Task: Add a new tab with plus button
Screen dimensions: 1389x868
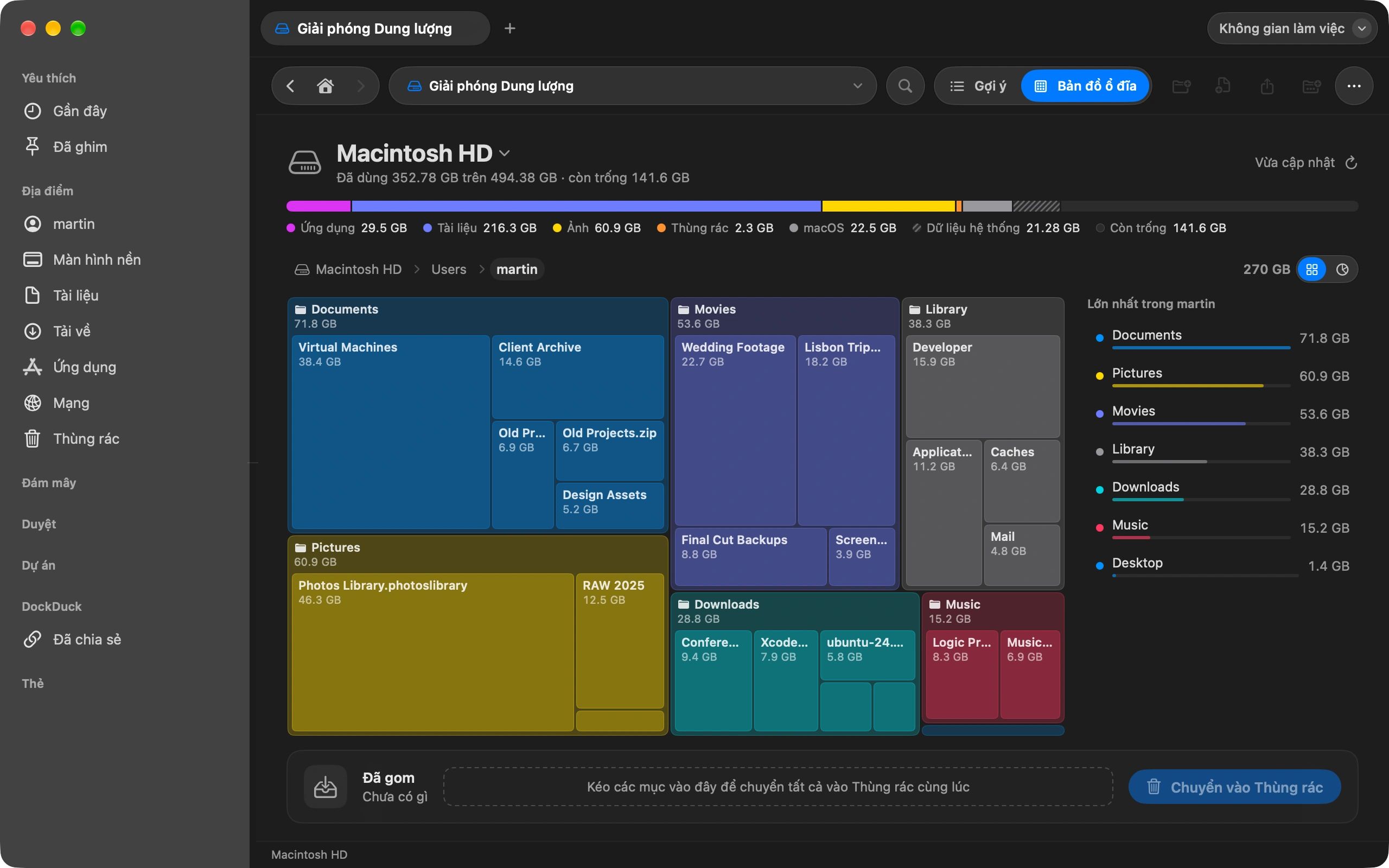Action: click(509, 28)
